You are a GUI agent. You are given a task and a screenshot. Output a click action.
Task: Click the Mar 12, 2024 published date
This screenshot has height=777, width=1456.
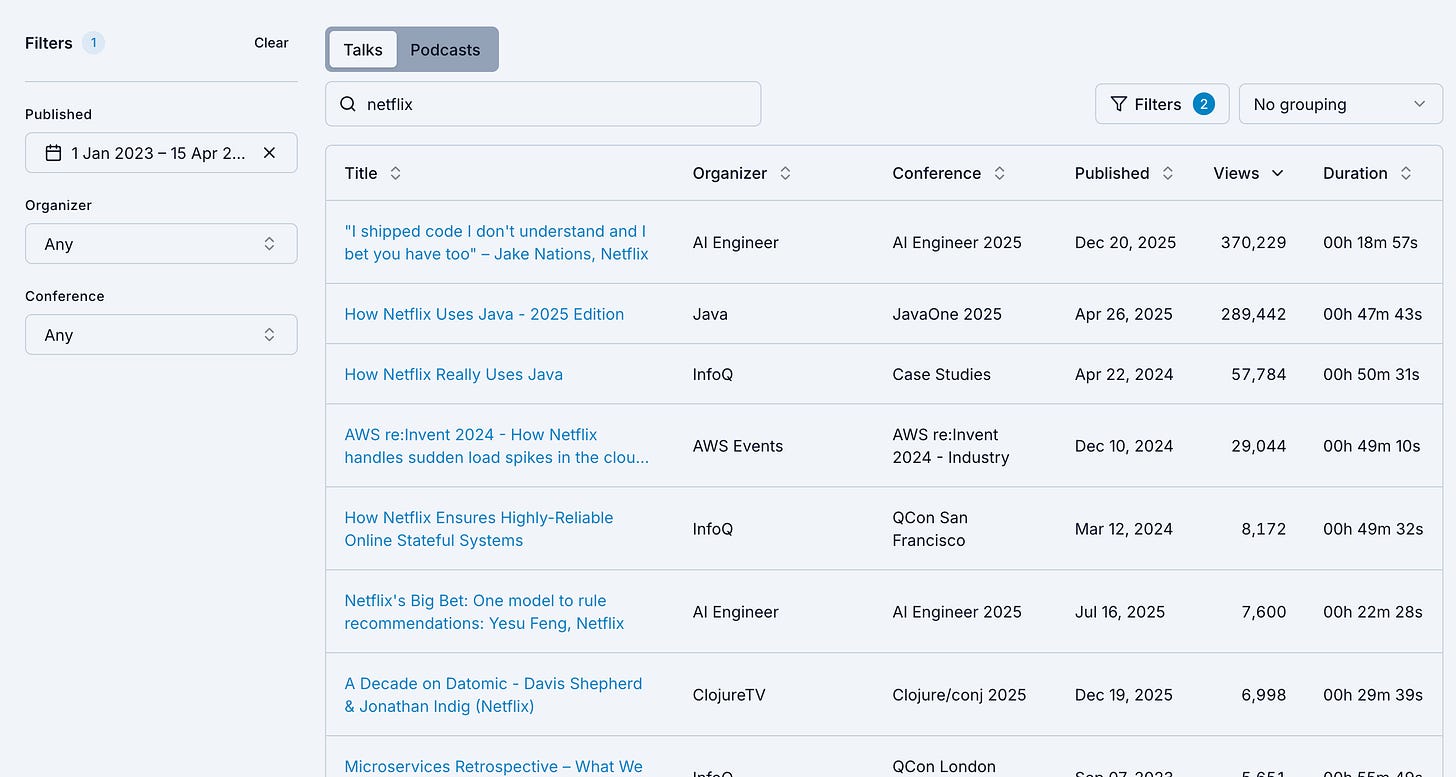coord(1124,529)
